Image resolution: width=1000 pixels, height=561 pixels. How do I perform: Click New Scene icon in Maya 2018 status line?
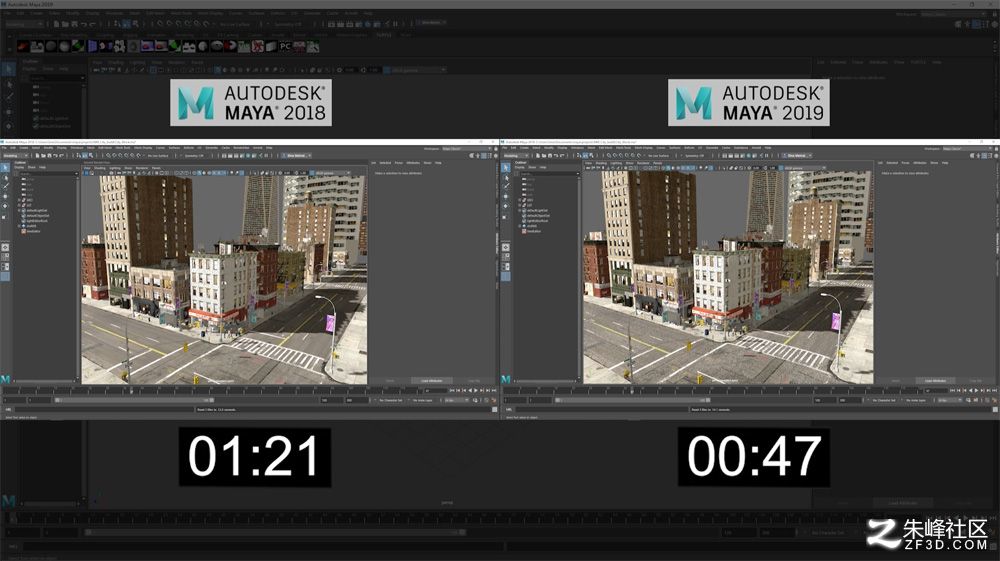tap(37, 156)
